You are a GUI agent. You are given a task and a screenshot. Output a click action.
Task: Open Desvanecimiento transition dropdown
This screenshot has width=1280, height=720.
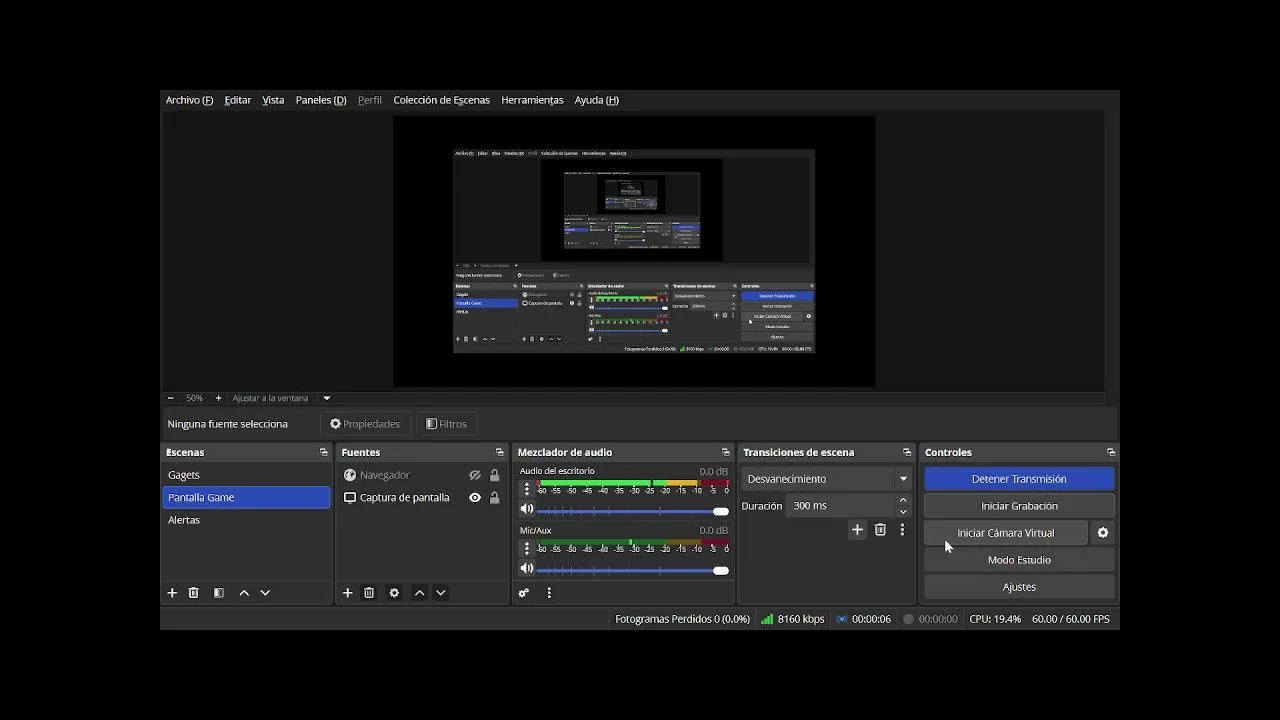826,479
